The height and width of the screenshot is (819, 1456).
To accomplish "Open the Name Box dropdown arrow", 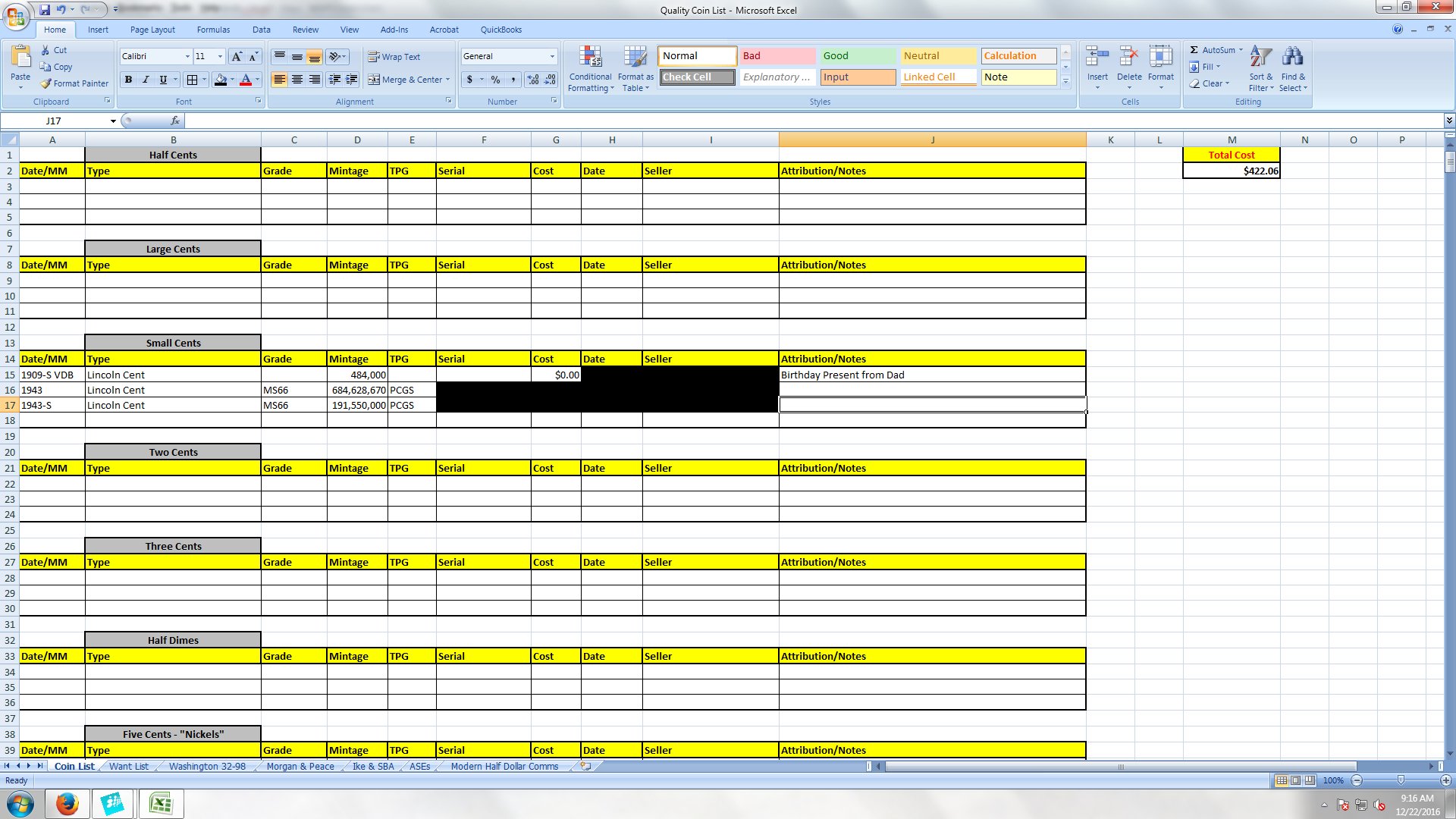I will coord(113,121).
